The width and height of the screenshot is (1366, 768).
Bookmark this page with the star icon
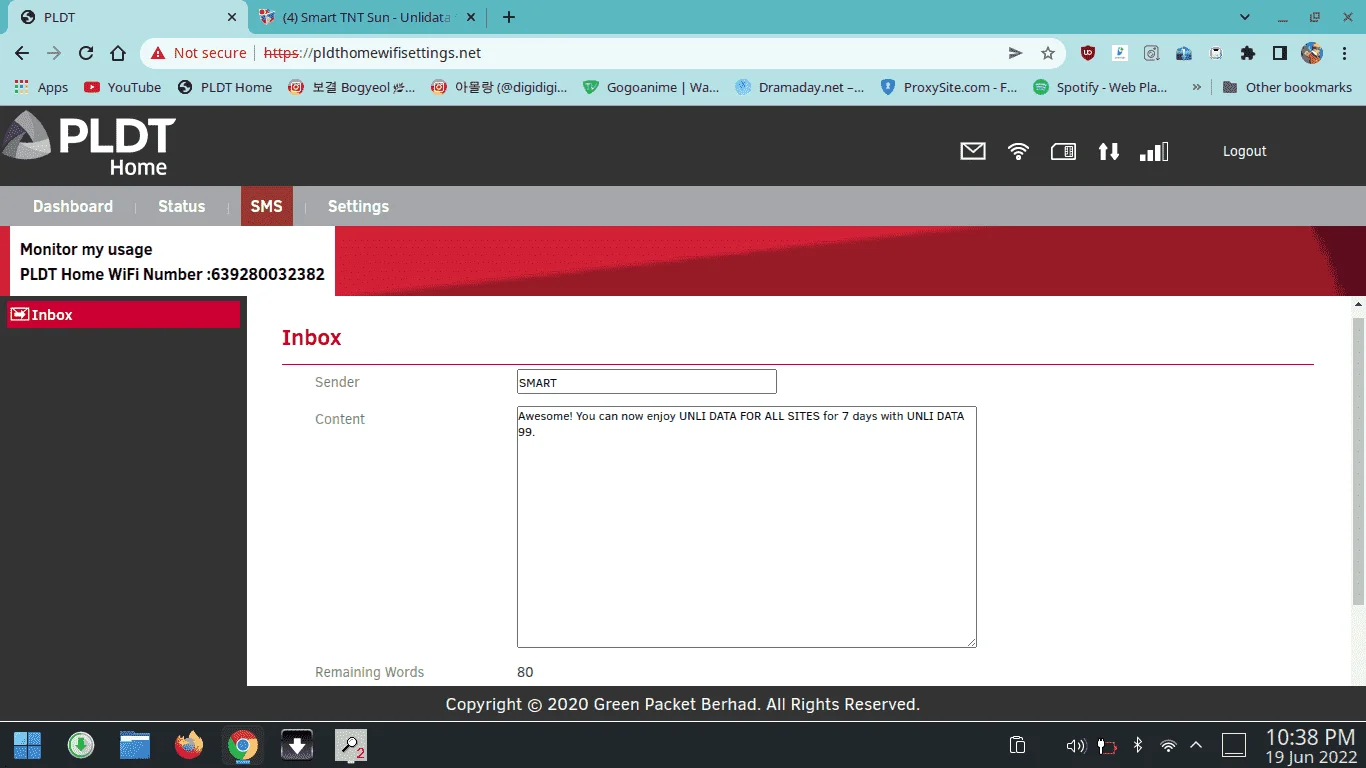[x=1048, y=53]
